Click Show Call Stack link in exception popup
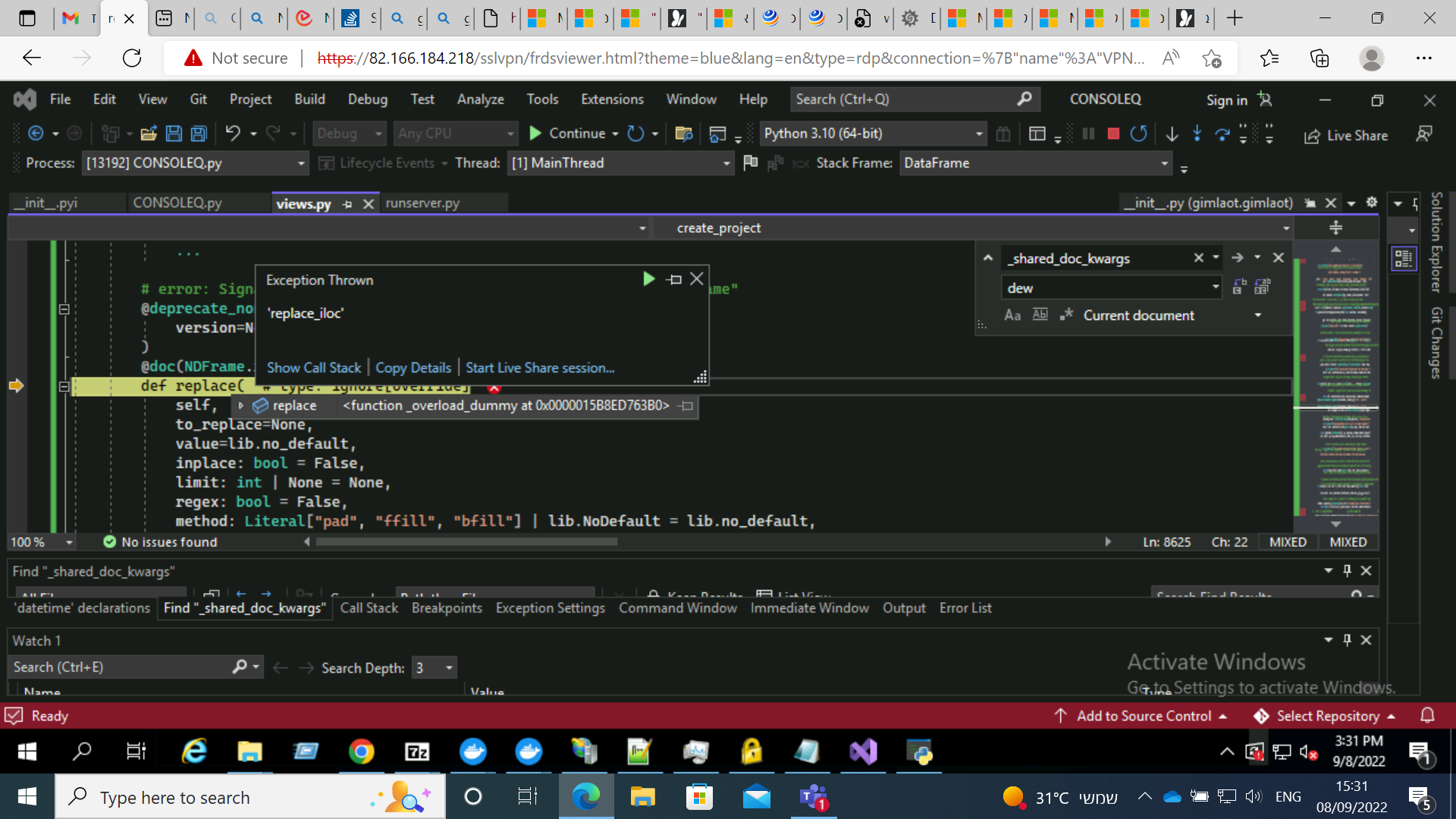This screenshot has height=819, width=1456. (314, 368)
